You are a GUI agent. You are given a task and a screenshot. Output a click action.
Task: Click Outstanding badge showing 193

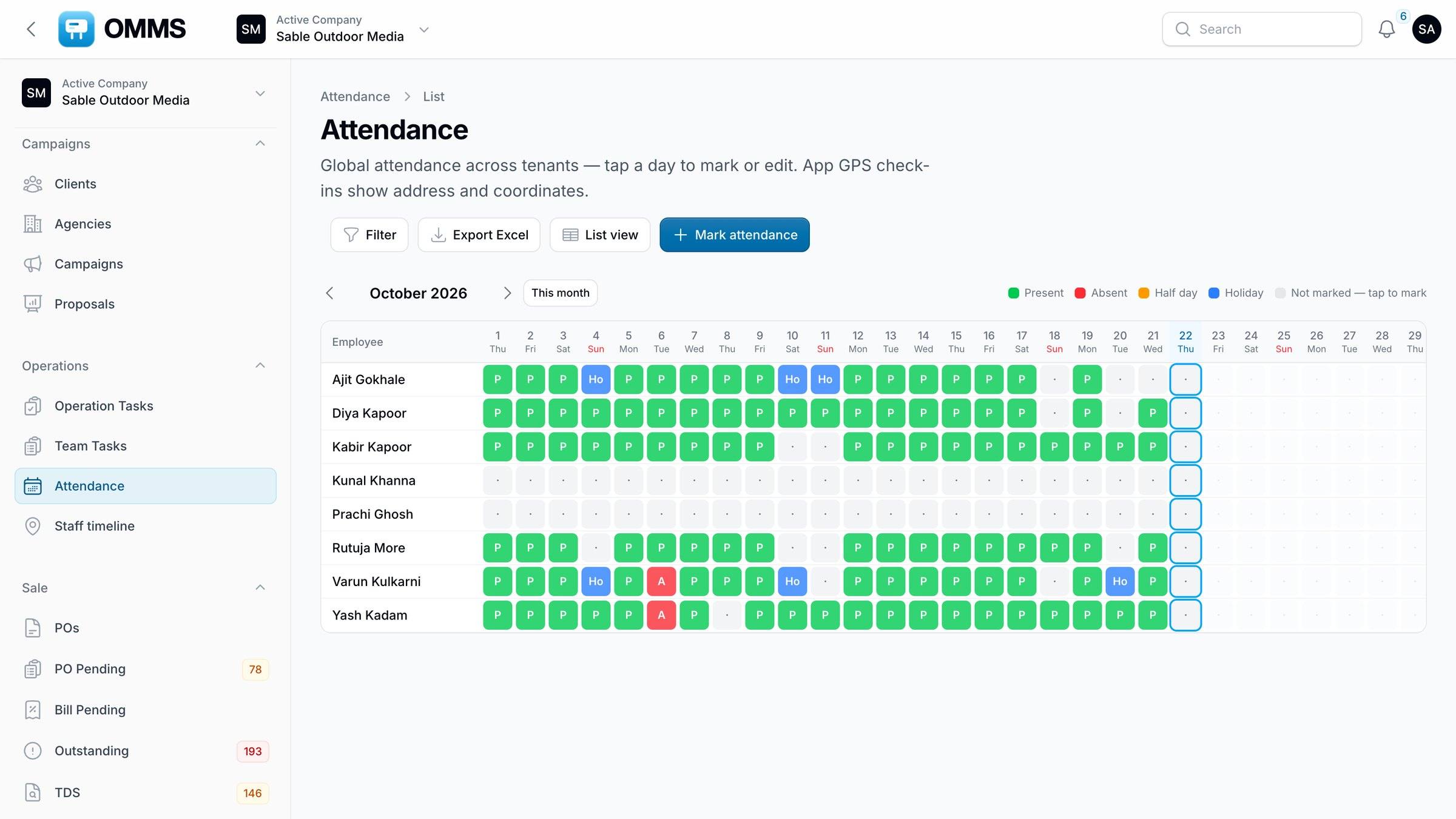(x=252, y=751)
